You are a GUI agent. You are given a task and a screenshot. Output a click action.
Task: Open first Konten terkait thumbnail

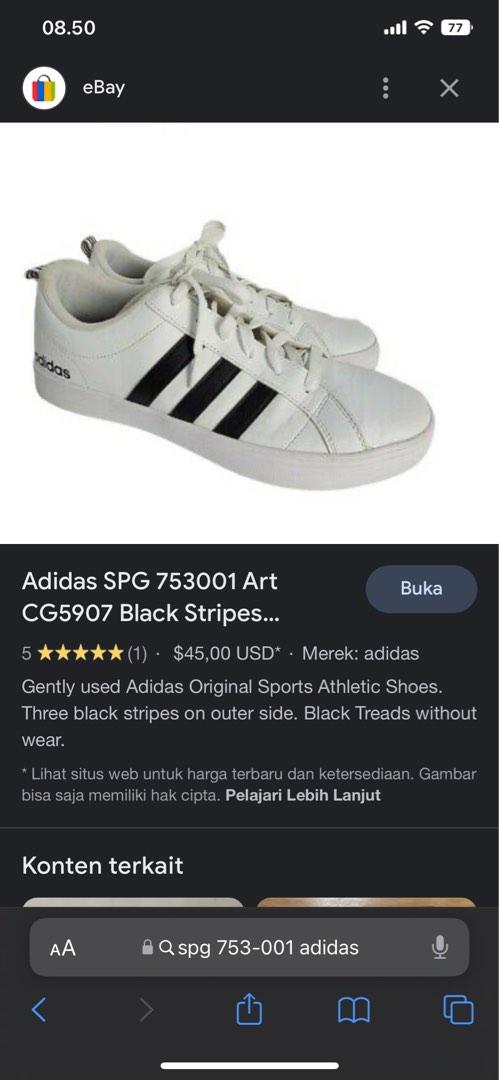point(133,902)
